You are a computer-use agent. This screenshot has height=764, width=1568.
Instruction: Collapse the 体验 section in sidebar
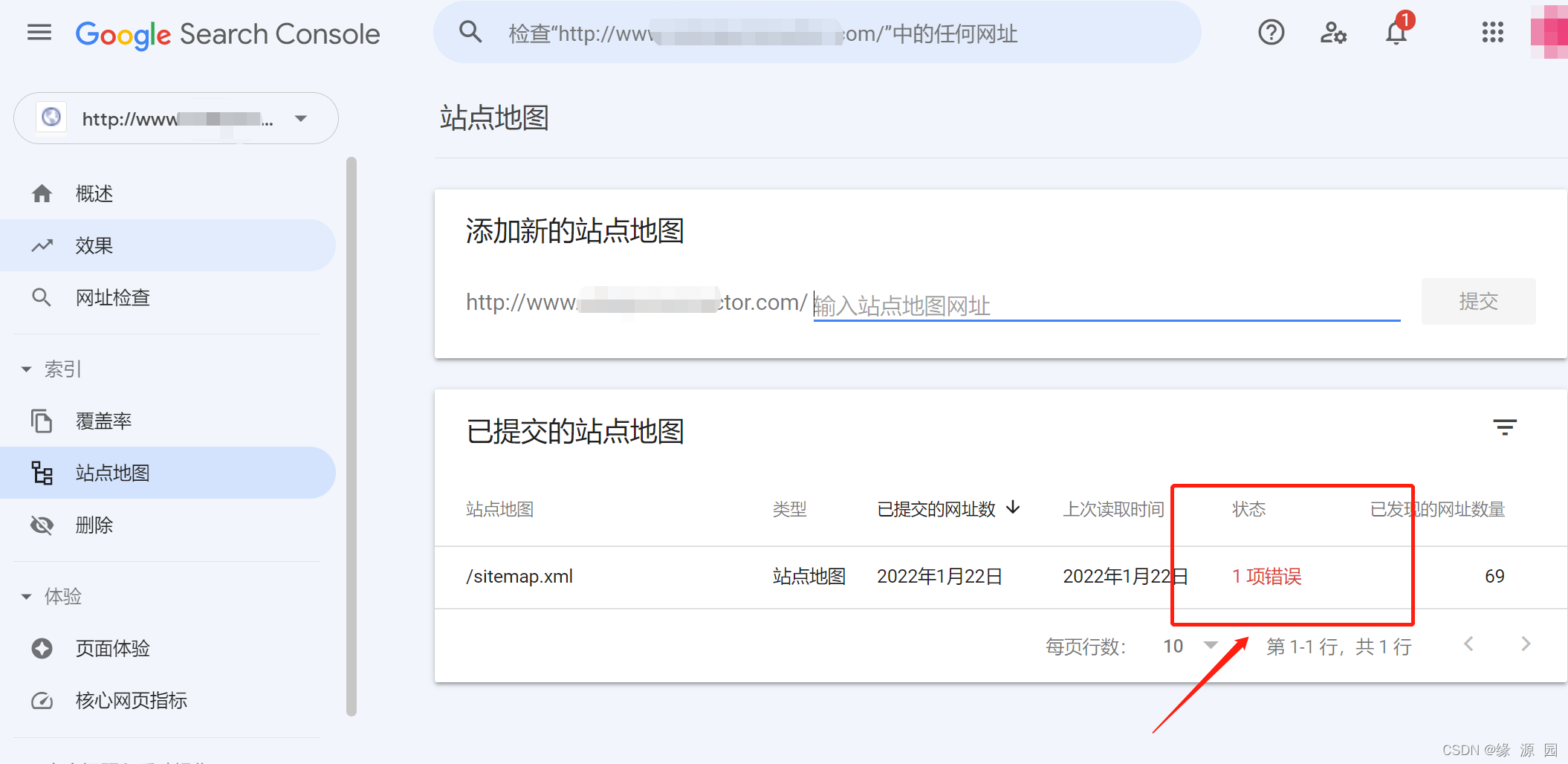[27, 595]
